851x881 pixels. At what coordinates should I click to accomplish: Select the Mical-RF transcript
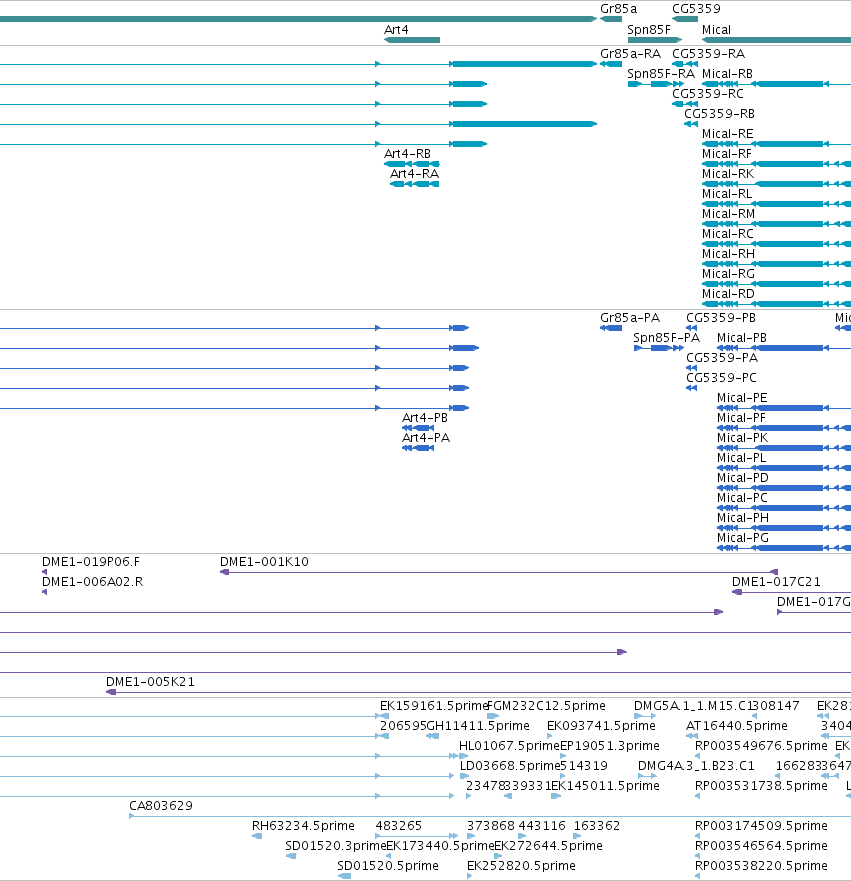[776, 164]
